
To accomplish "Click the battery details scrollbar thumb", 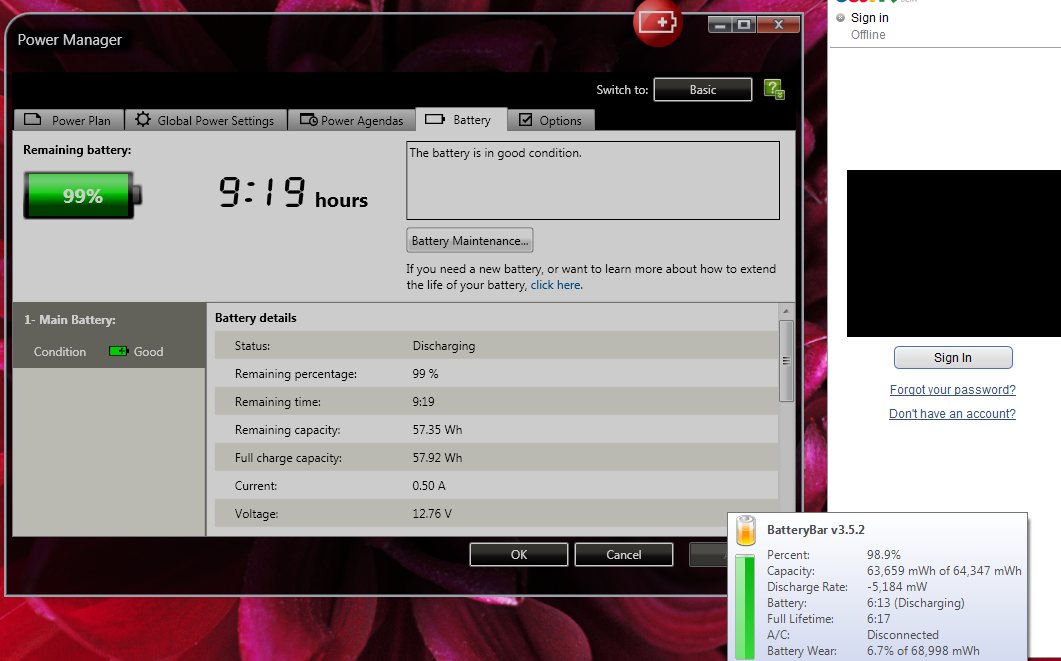I will point(786,361).
